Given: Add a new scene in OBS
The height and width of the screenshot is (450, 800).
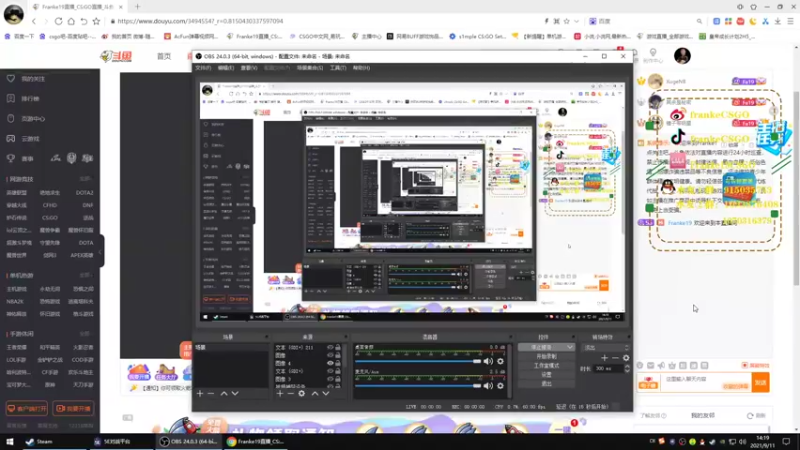Looking at the screenshot, I should point(200,393).
